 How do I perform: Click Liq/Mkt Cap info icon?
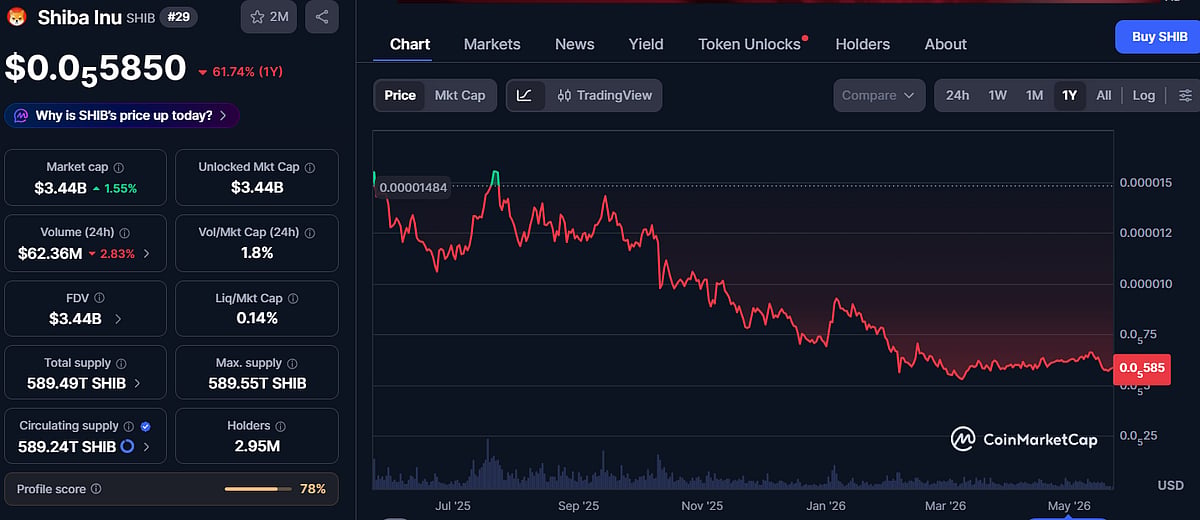click(x=293, y=298)
